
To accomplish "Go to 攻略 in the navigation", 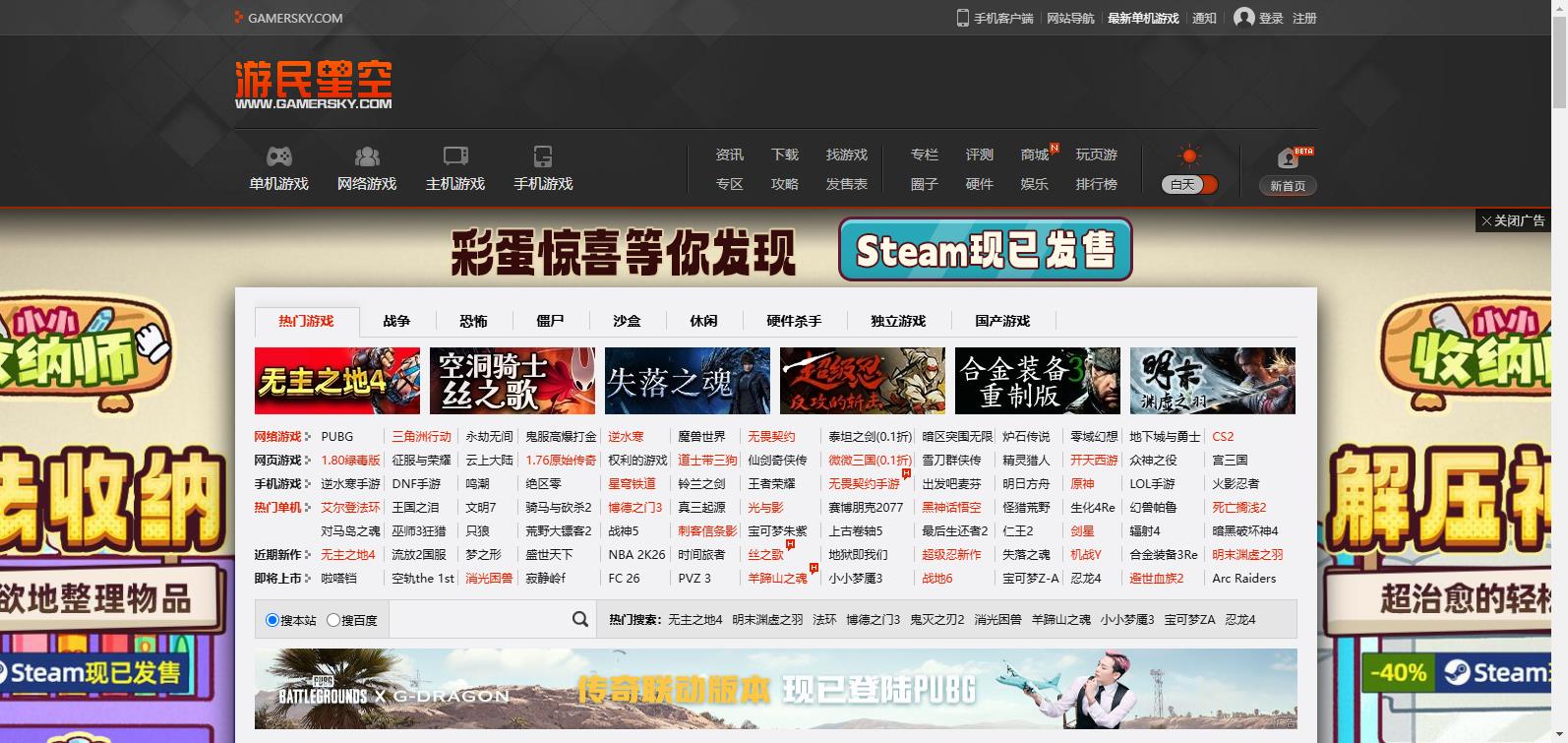I will (x=785, y=184).
